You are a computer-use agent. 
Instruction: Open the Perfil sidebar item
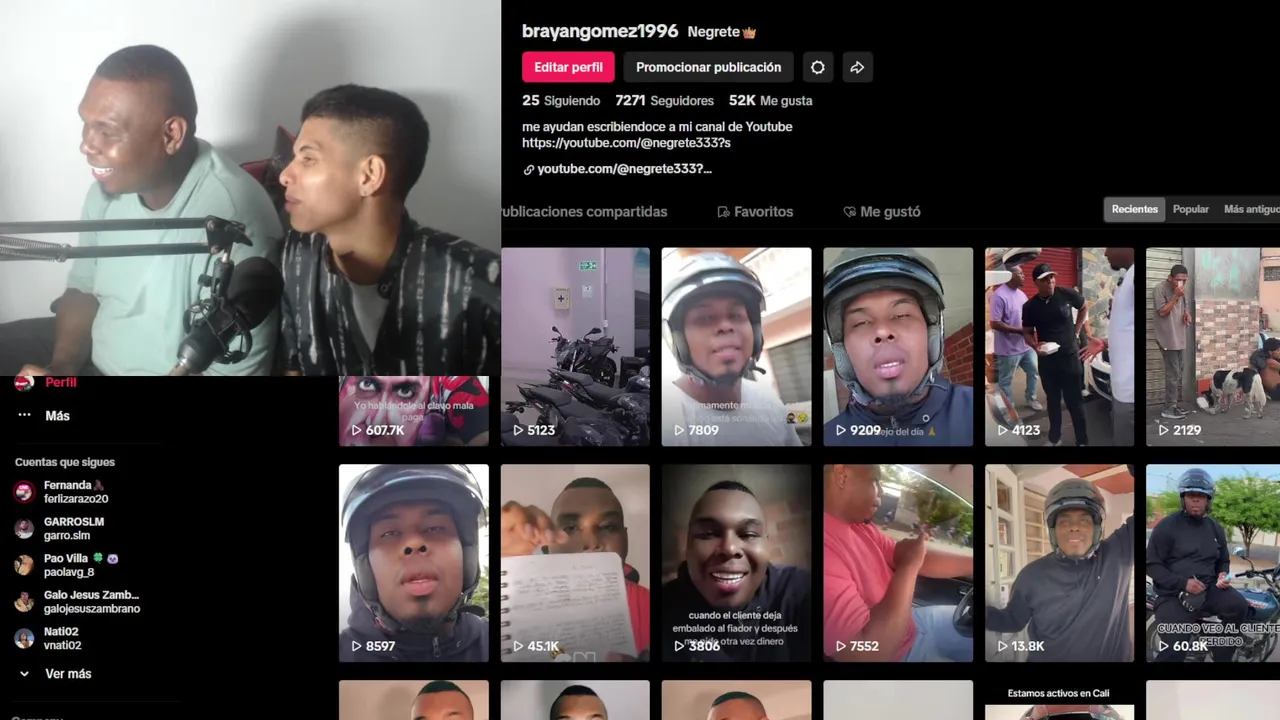[x=60, y=382]
